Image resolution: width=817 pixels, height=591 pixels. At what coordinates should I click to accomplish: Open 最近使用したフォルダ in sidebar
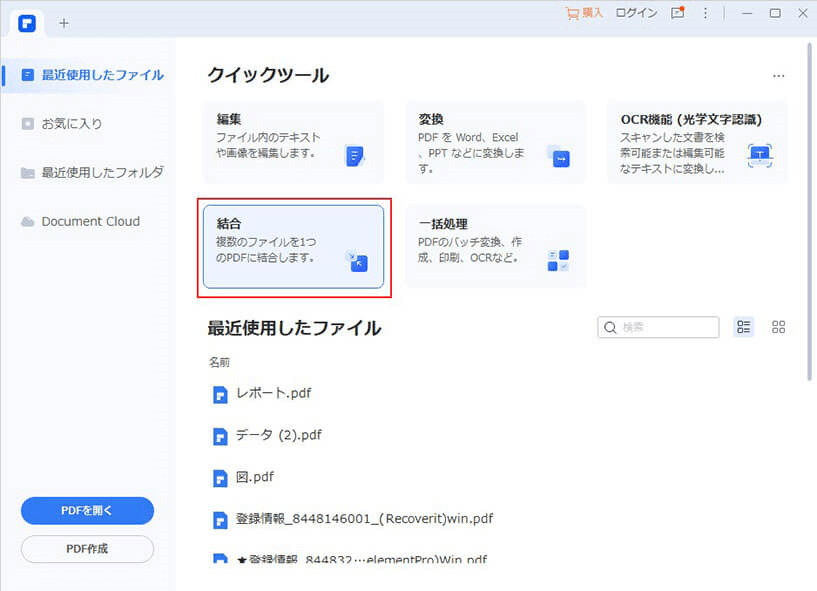click(93, 172)
